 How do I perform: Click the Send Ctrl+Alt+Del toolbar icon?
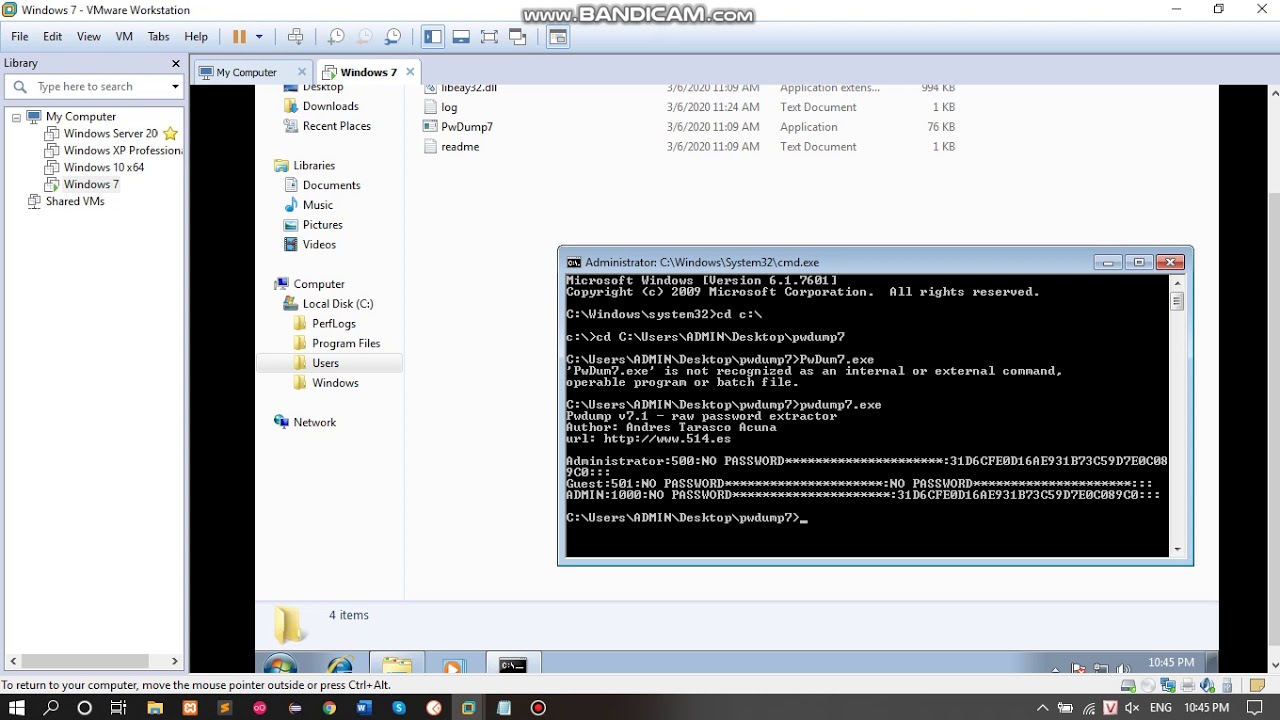click(296, 37)
